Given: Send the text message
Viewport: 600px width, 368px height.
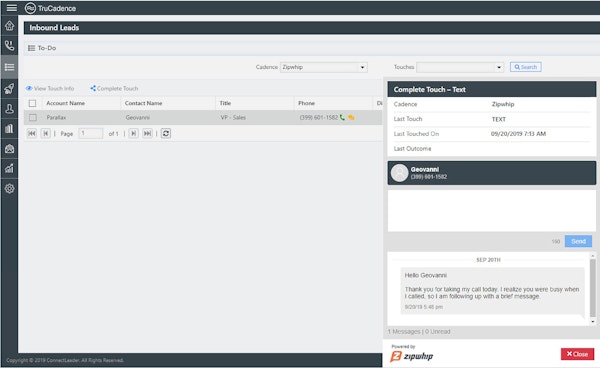Looking at the screenshot, I should click(578, 241).
